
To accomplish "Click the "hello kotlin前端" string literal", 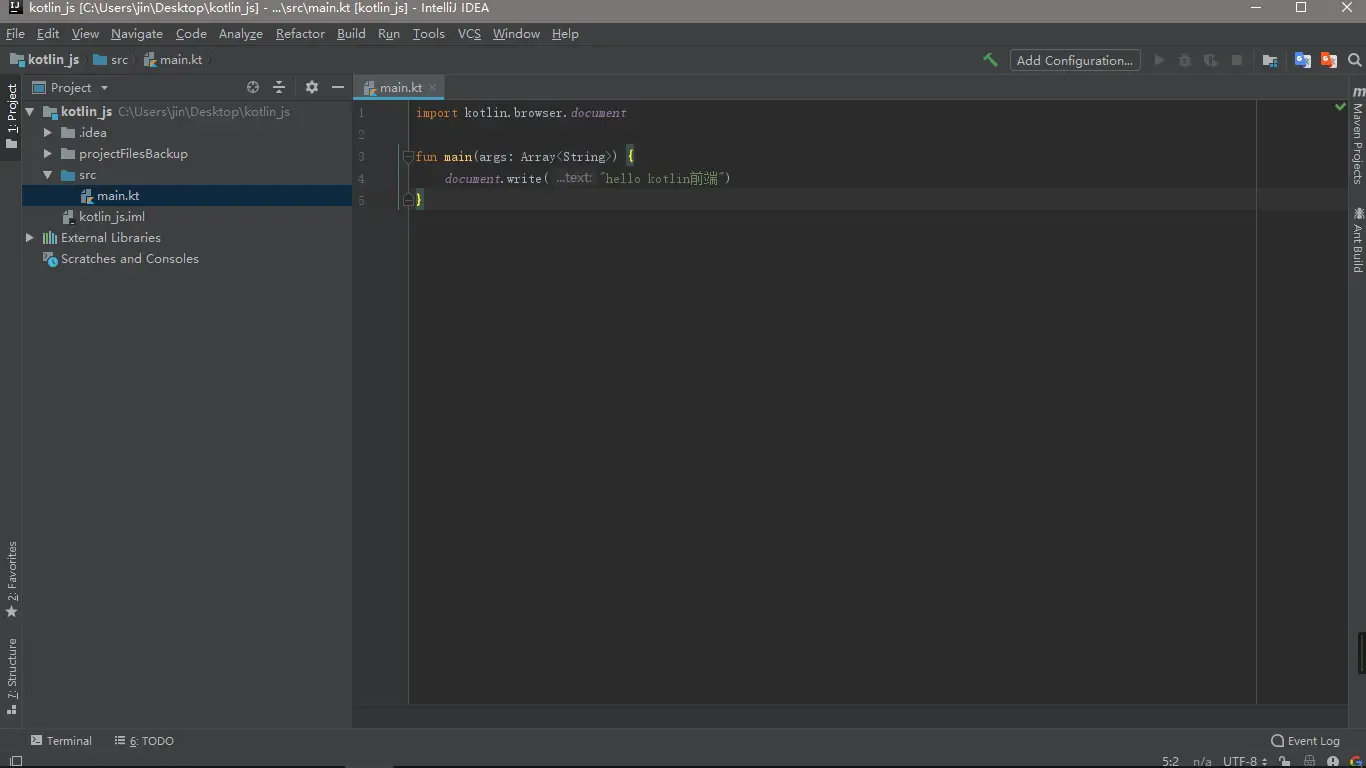I will (662, 179).
